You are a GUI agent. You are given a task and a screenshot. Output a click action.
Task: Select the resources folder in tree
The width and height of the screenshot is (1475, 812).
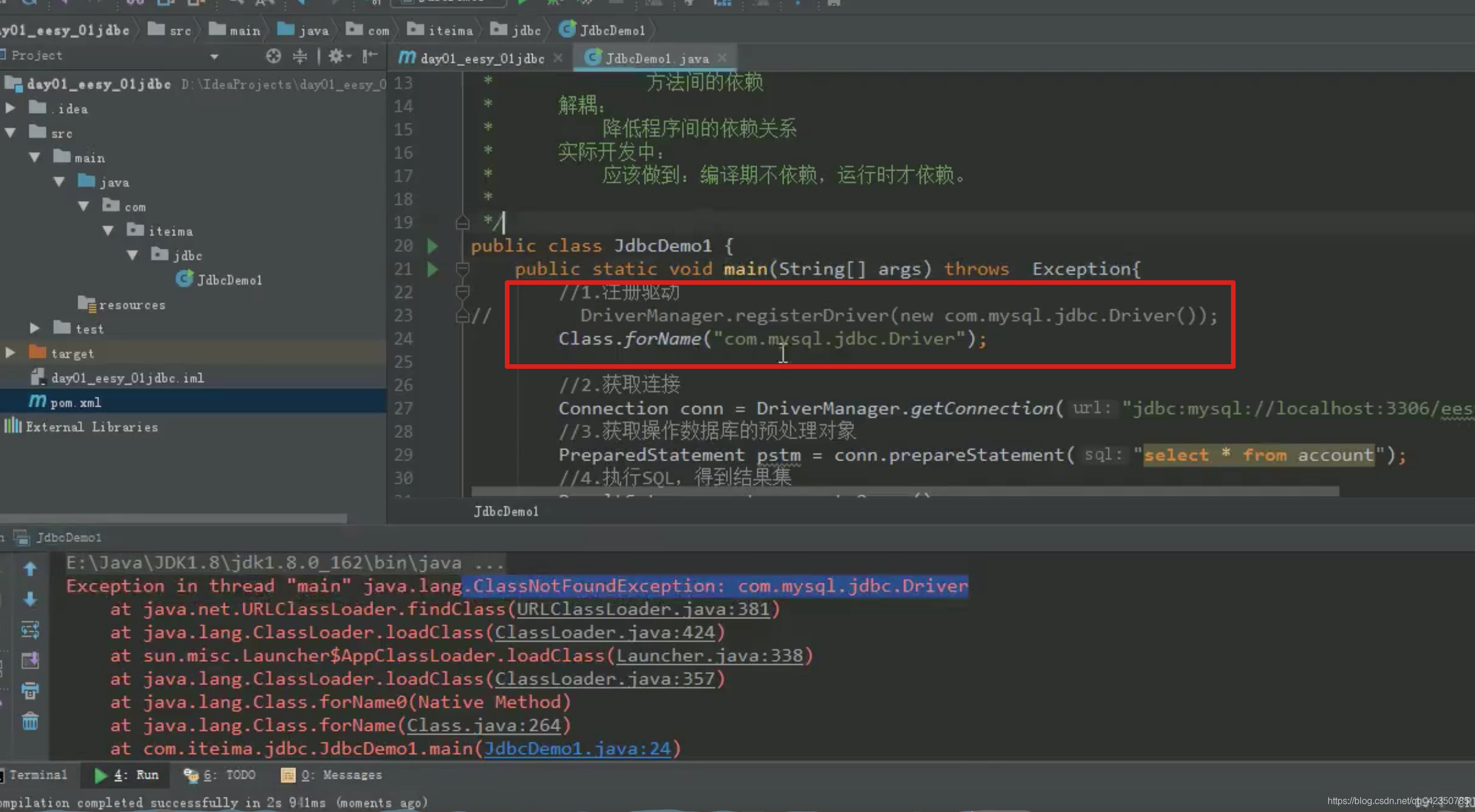point(122,304)
